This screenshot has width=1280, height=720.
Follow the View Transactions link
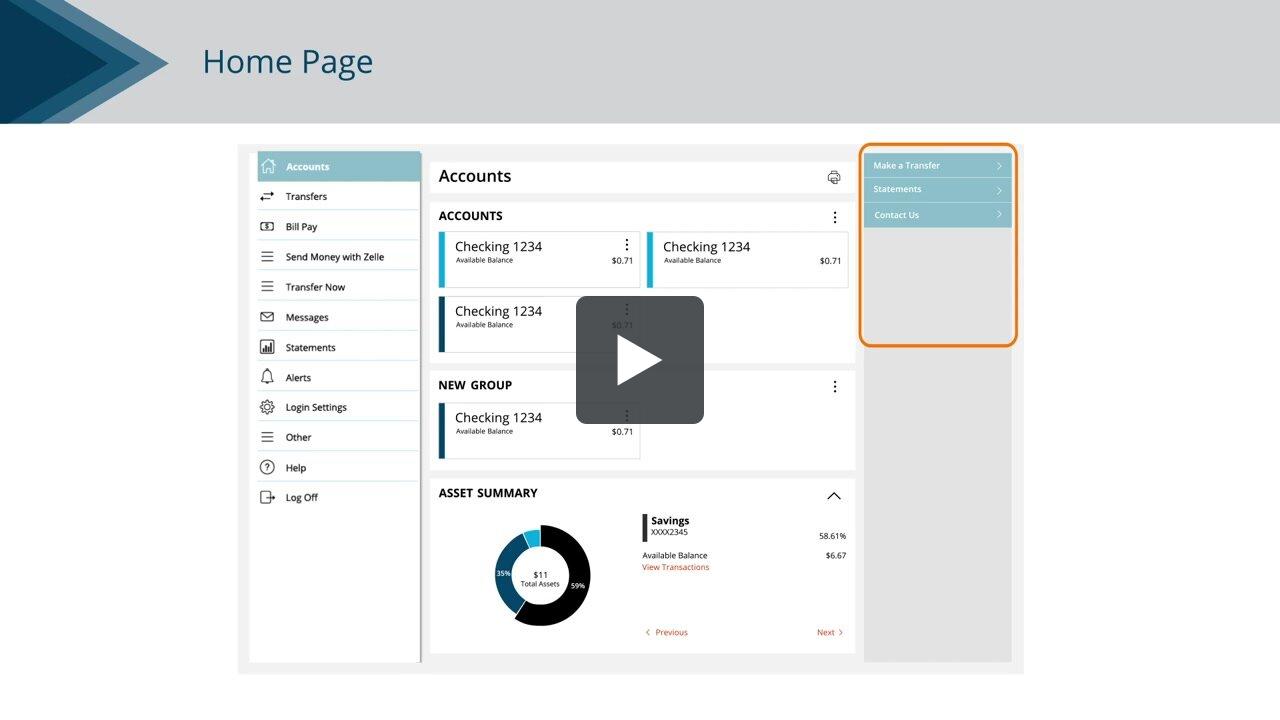pyautogui.click(x=675, y=567)
